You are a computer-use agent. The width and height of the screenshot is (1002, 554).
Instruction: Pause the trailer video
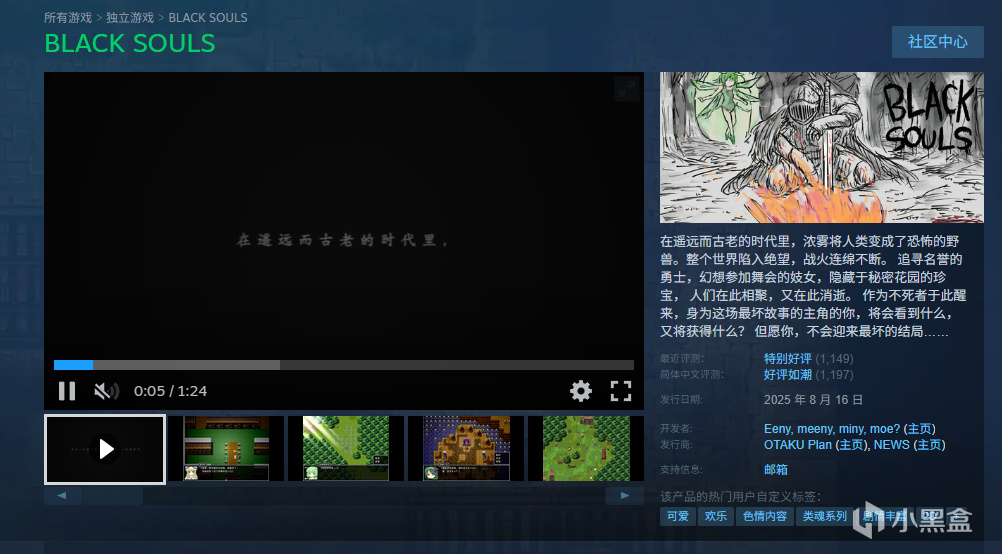[x=67, y=390]
